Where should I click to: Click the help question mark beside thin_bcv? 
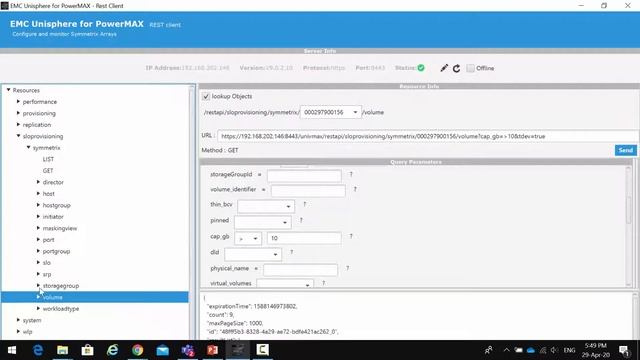click(x=304, y=204)
